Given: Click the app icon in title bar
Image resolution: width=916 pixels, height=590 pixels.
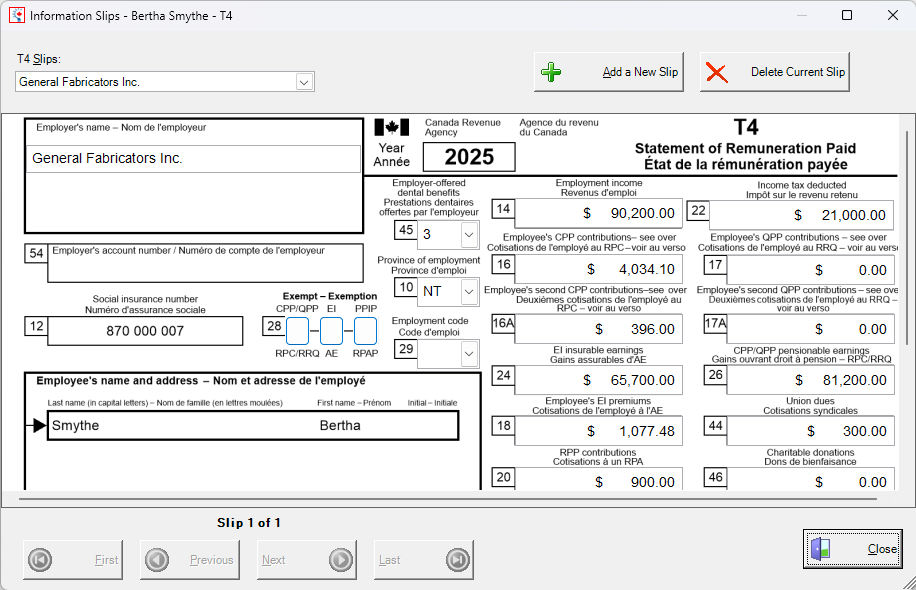Looking at the screenshot, I should (x=16, y=16).
